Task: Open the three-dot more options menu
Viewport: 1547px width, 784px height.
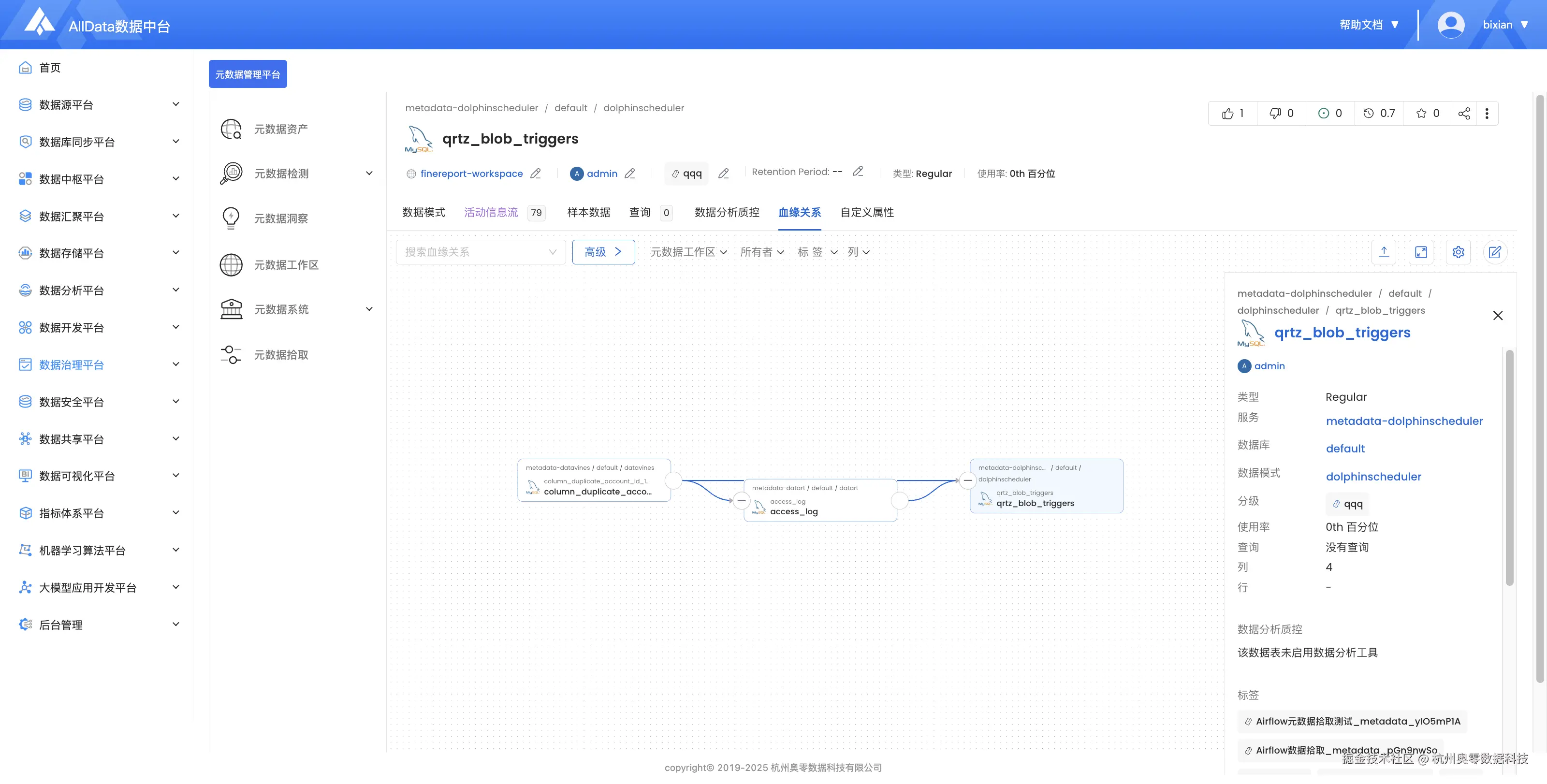Action: pyautogui.click(x=1487, y=114)
